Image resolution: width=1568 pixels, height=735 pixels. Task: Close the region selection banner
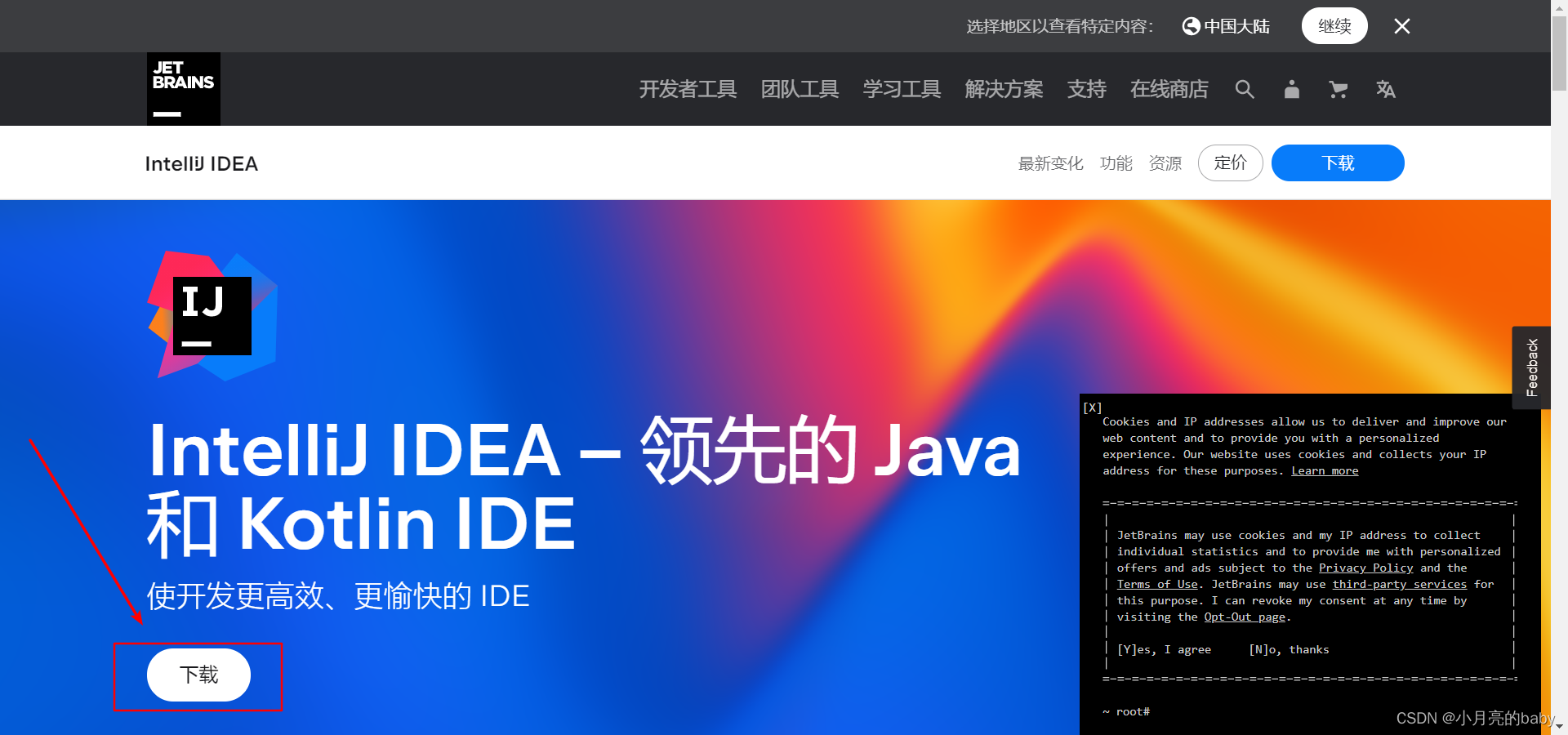(1401, 26)
